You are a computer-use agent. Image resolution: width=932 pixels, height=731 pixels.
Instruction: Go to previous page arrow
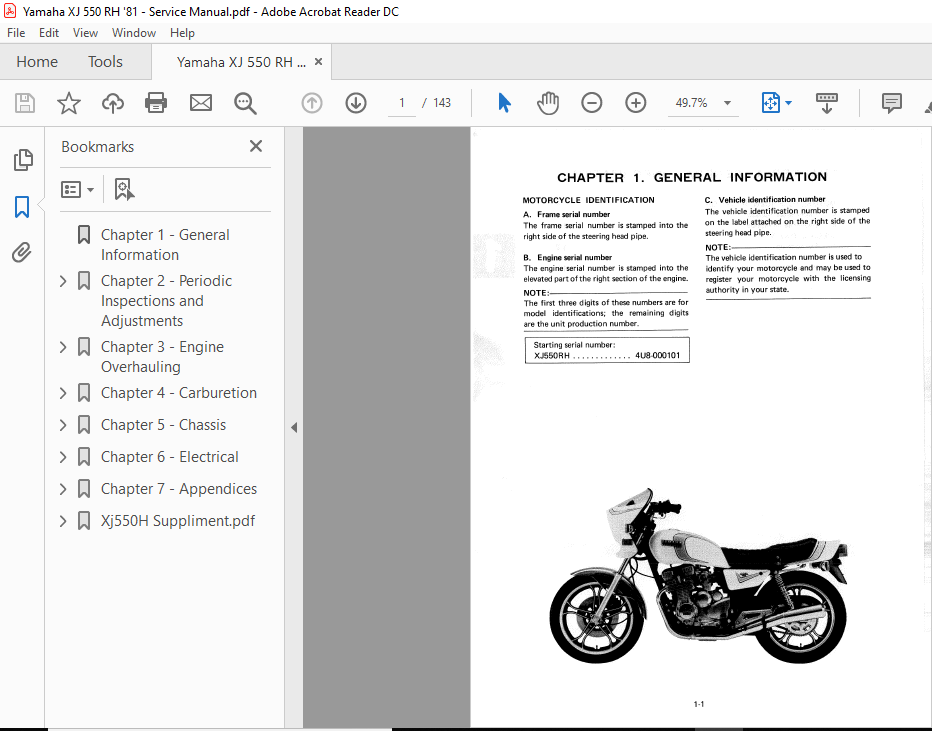312,103
